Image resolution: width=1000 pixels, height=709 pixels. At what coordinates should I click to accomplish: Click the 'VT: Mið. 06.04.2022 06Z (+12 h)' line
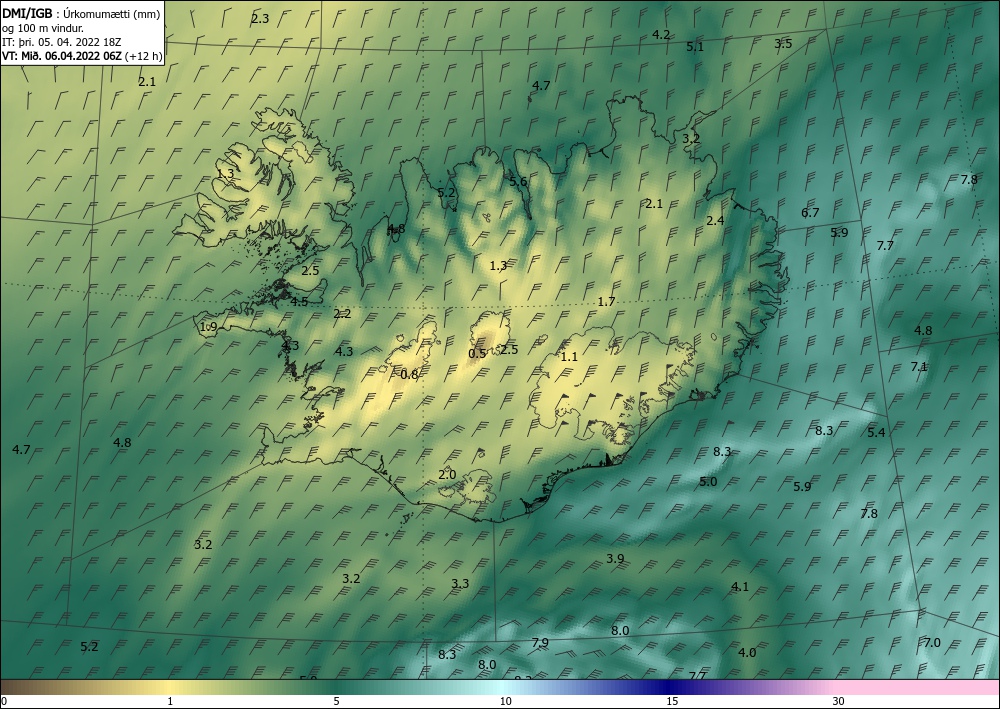[82, 56]
